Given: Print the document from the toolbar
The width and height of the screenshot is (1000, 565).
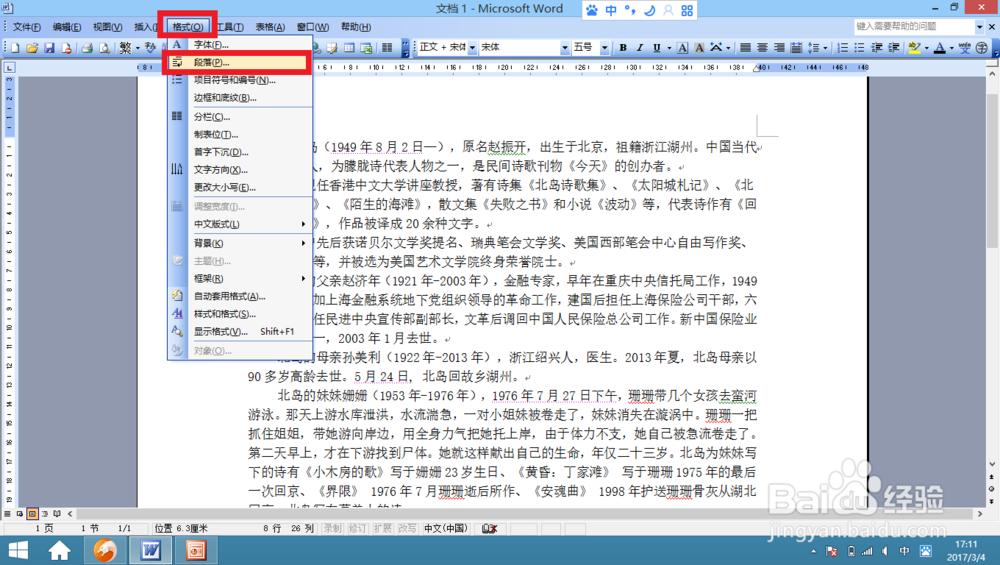Looking at the screenshot, I should click(x=87, y=48).
